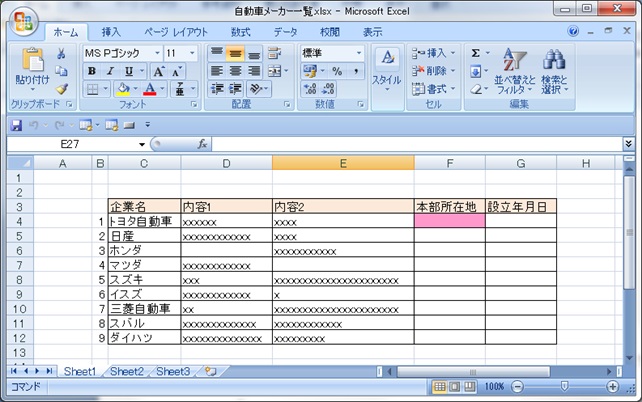Apply comma style number format
Viewport: 642px width, 402px height.
[x=356, y=71]
